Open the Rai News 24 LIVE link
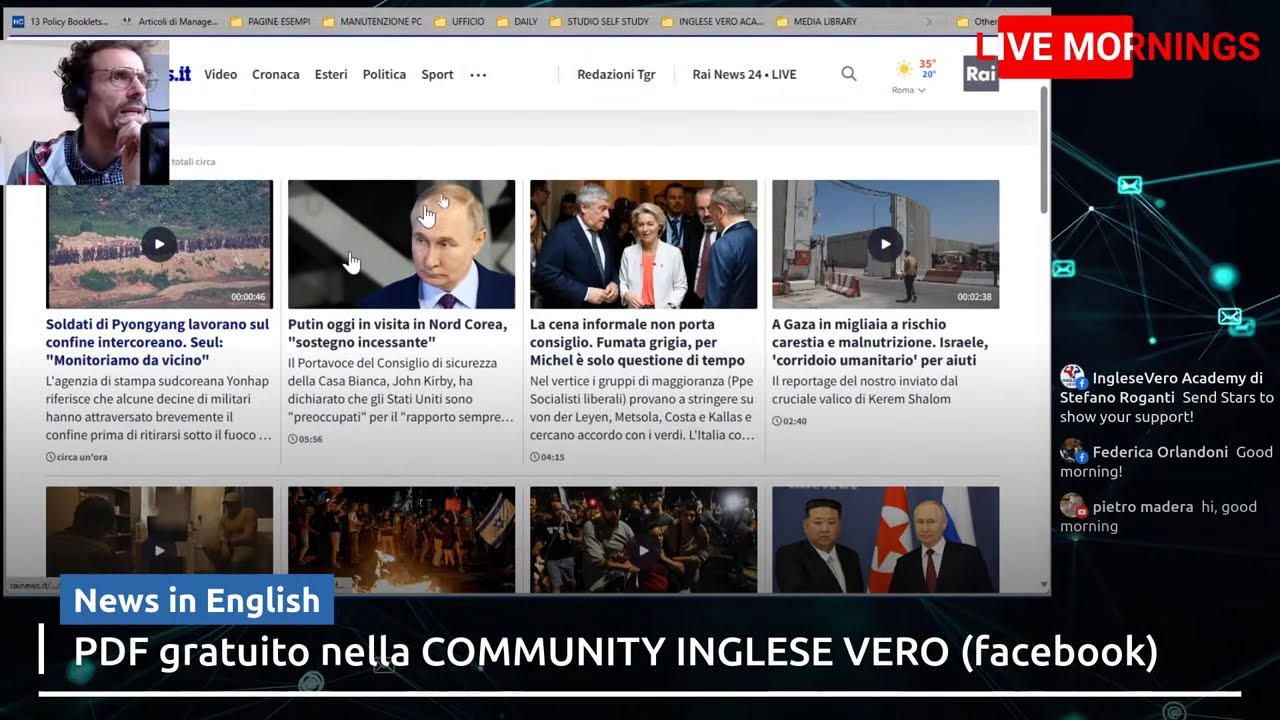 tap(744, 74)
